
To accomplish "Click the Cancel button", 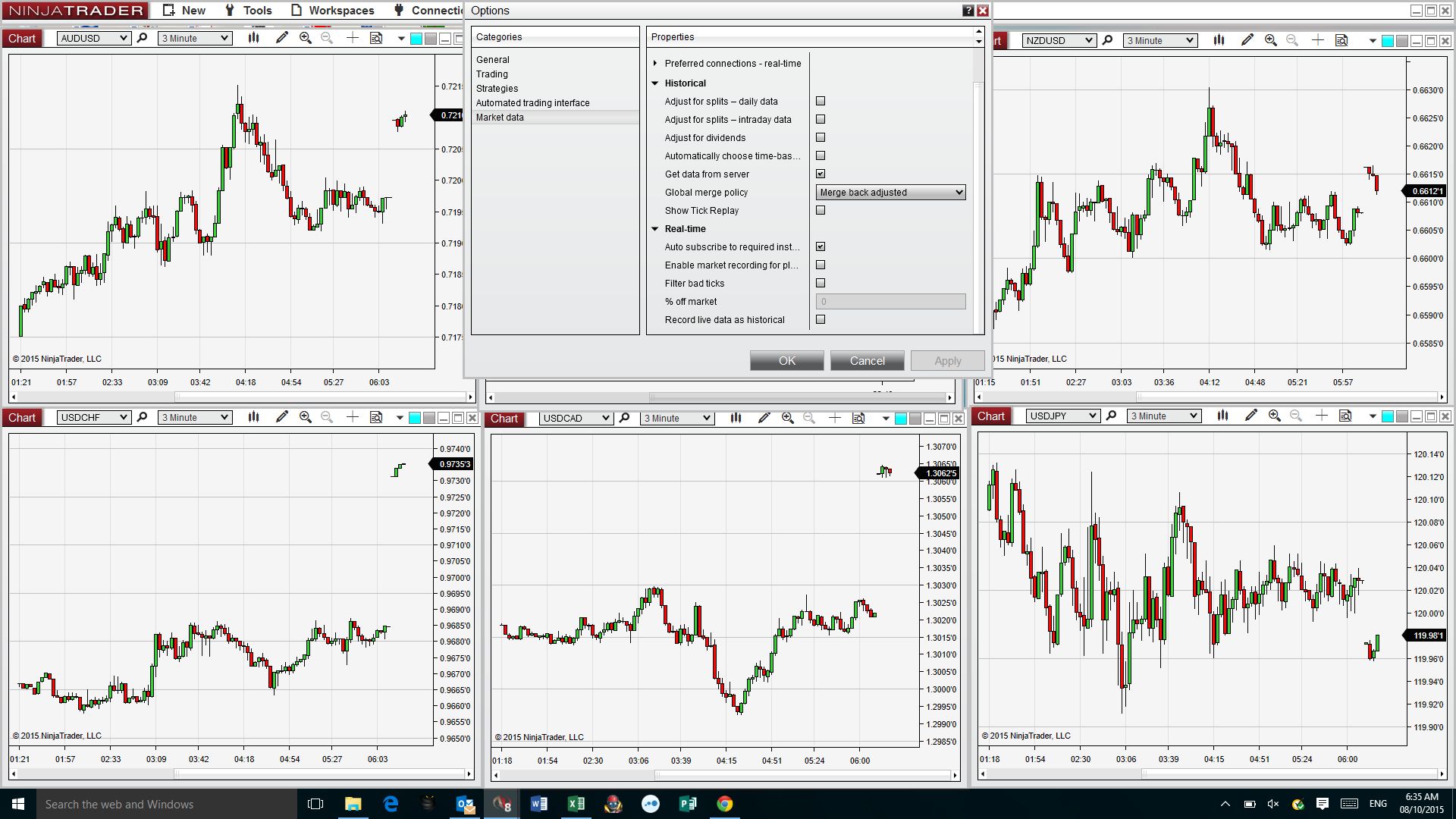I will tap(867, 360).
